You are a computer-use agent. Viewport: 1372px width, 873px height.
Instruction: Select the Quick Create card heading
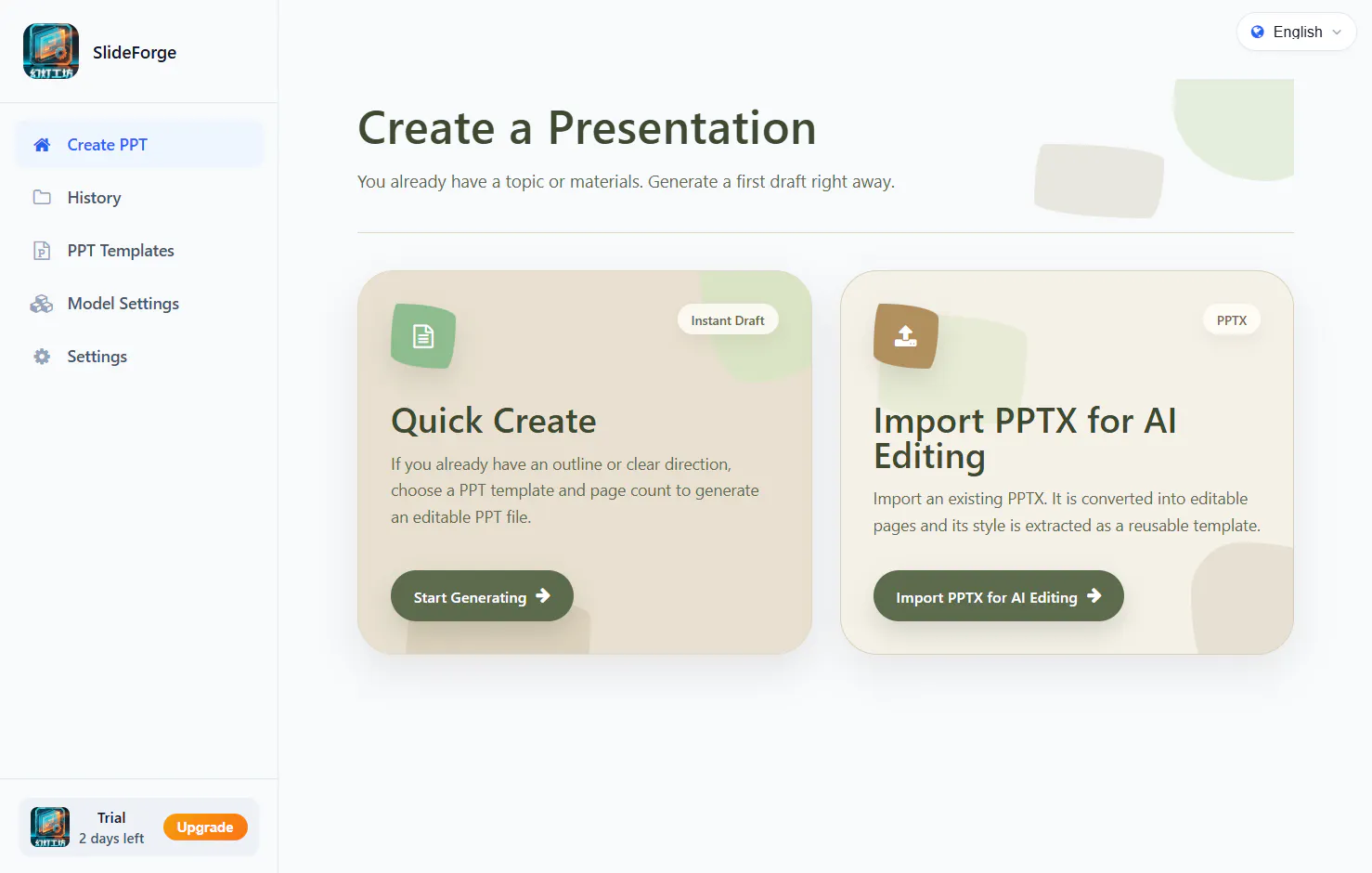(x=494, y=421)
